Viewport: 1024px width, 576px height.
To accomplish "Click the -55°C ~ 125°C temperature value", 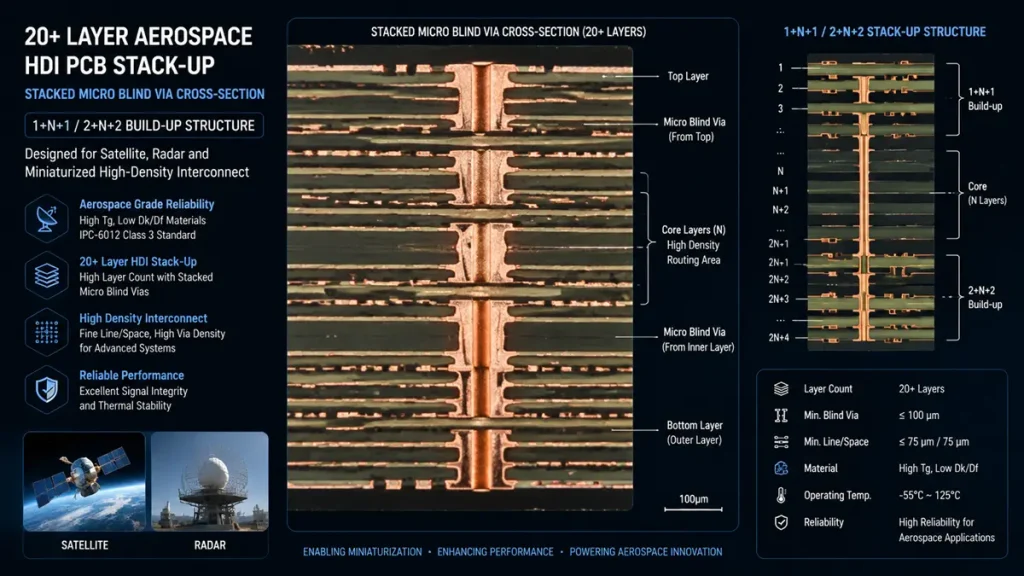I will [929, 496].
